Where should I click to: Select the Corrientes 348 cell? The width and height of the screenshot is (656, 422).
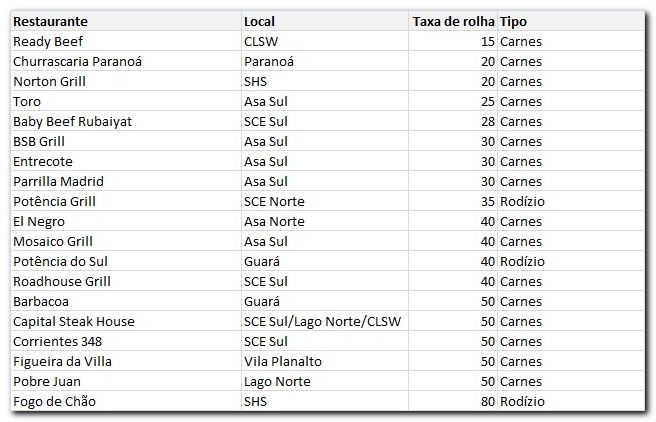[x=58, y=341]
